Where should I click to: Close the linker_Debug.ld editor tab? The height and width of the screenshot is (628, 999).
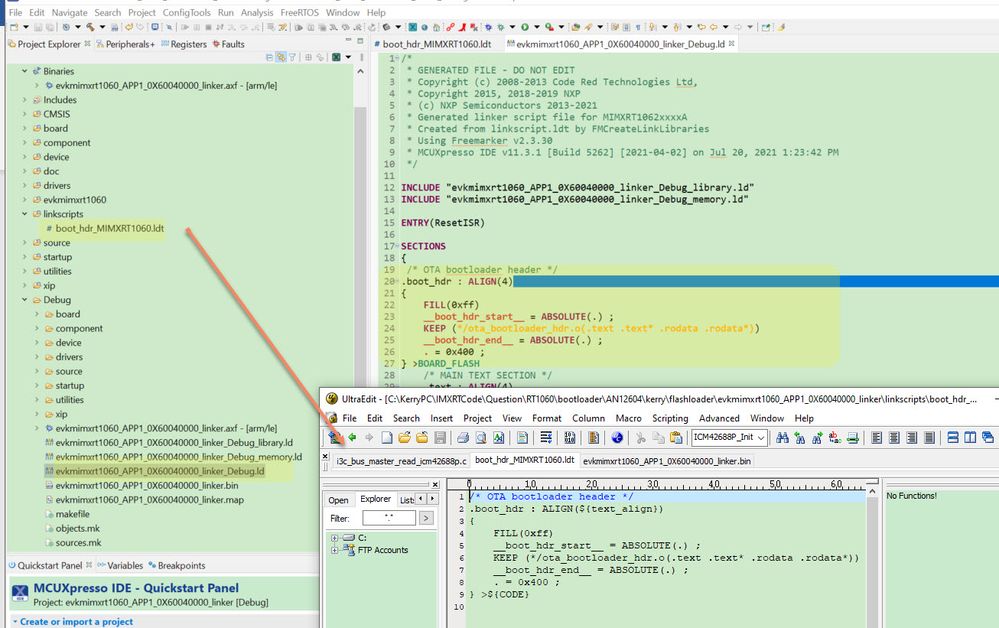[731, 44]
